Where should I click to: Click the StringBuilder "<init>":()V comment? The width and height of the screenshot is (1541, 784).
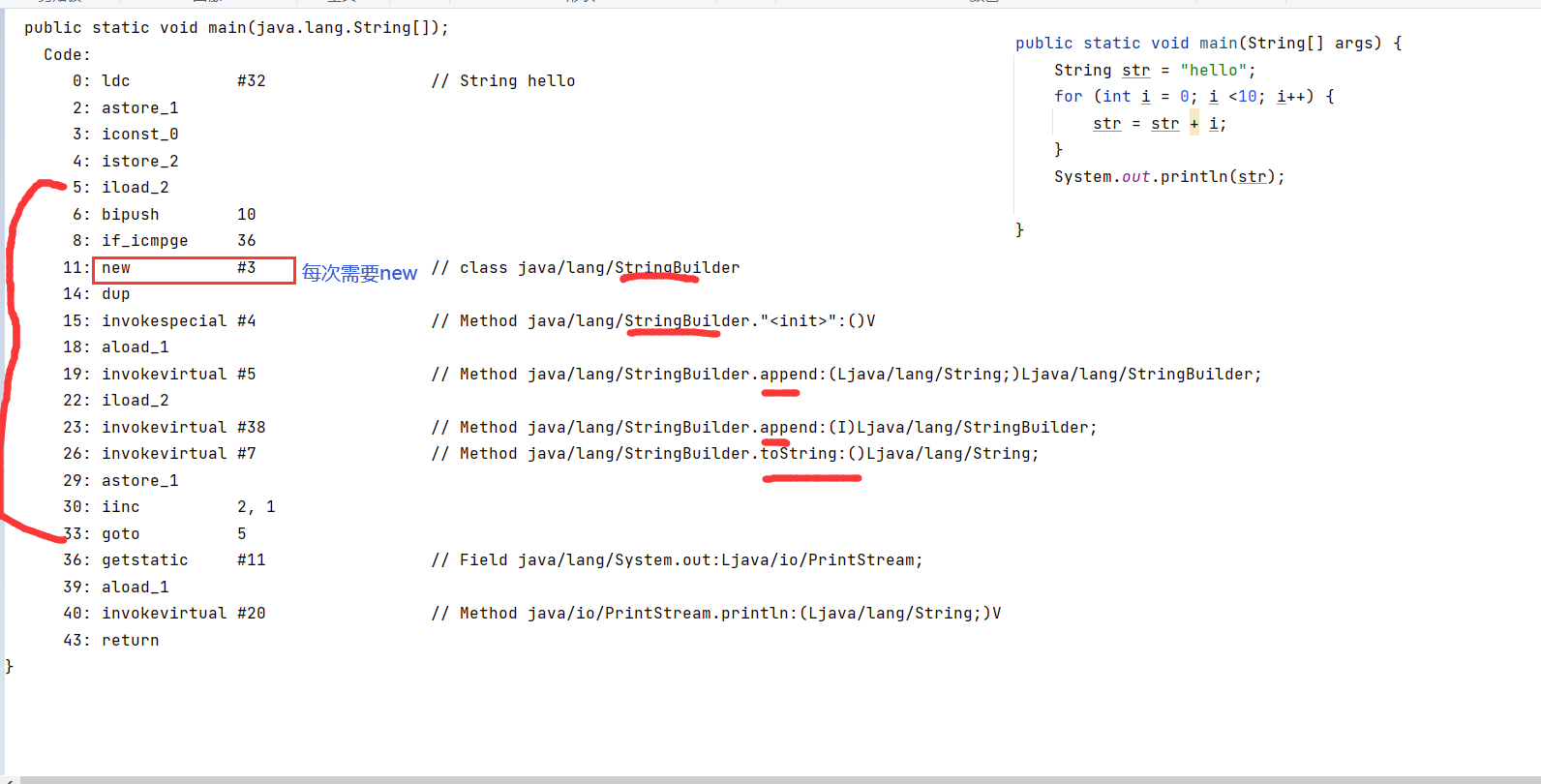pyautogui.click(x=653, y=321)
